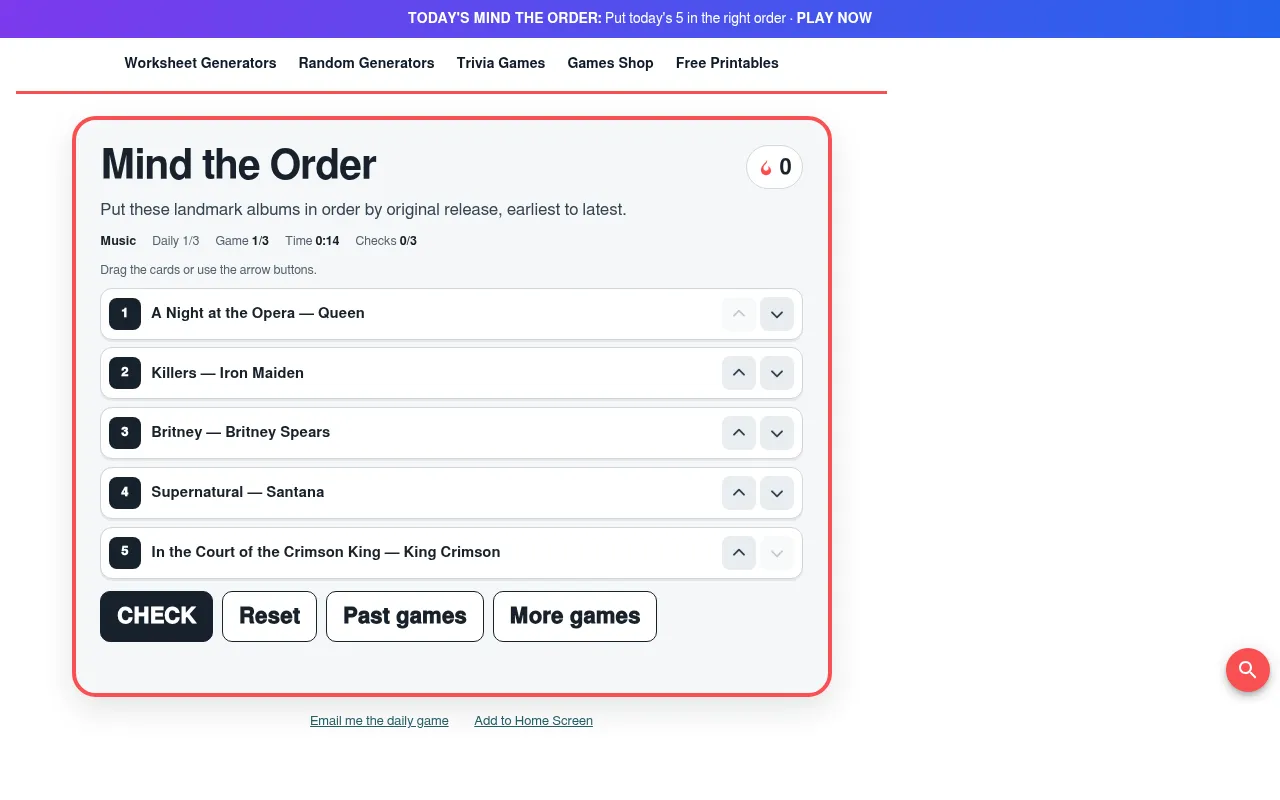This screenshot has width=1280, height=800.
Task: Move Britney — Britney Spears down
Action: pyautogui.click(x=777, y=433)
